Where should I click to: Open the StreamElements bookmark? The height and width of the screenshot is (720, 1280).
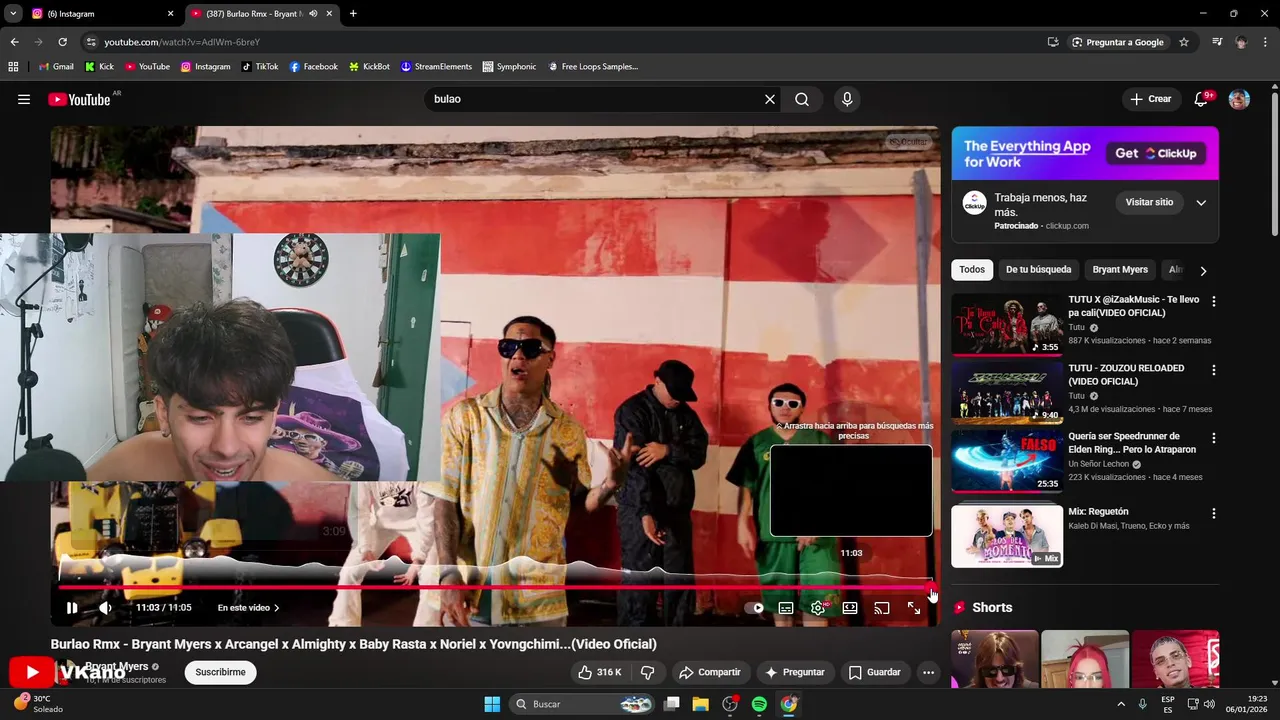(436, 67)
